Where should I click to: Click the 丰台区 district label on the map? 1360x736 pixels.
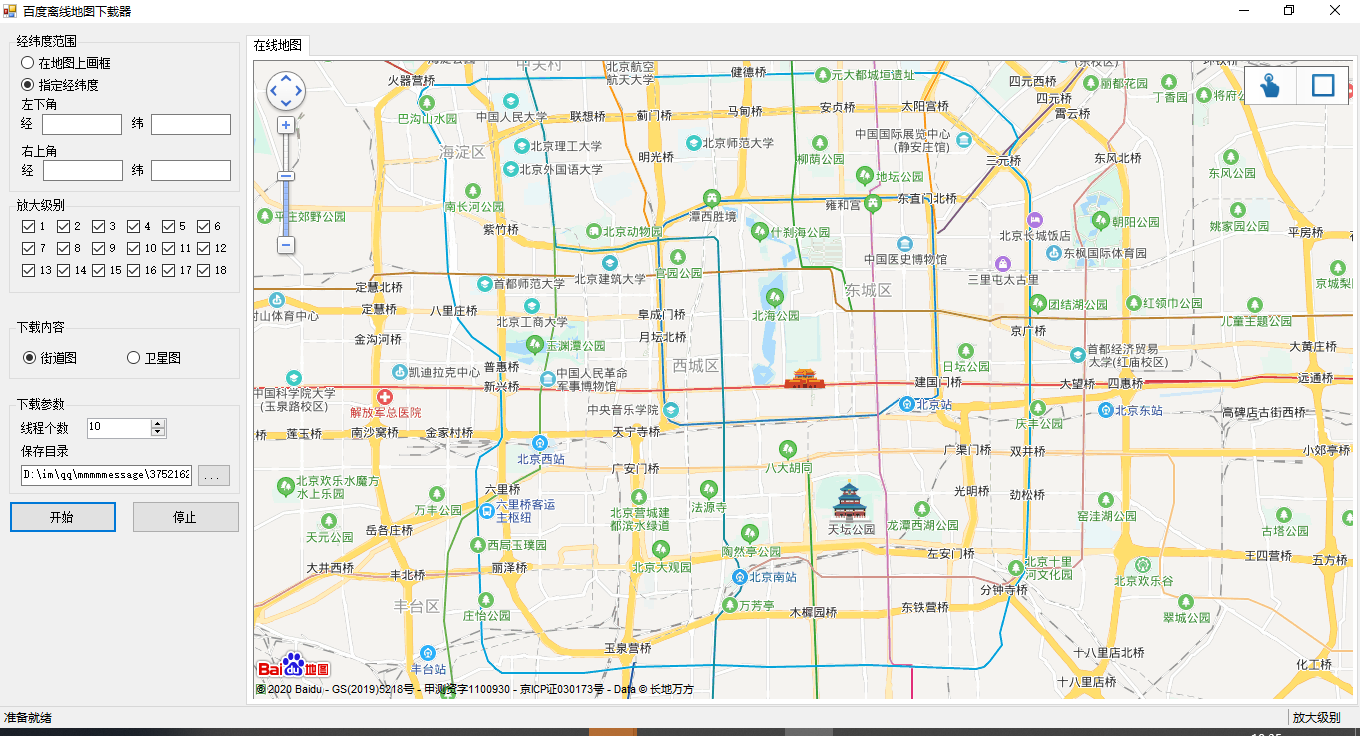tap(416, 606)
